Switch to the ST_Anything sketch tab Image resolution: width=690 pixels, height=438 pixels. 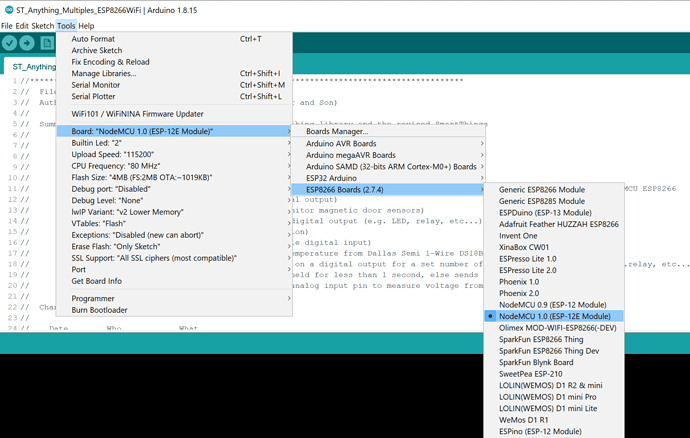(31, 66)
